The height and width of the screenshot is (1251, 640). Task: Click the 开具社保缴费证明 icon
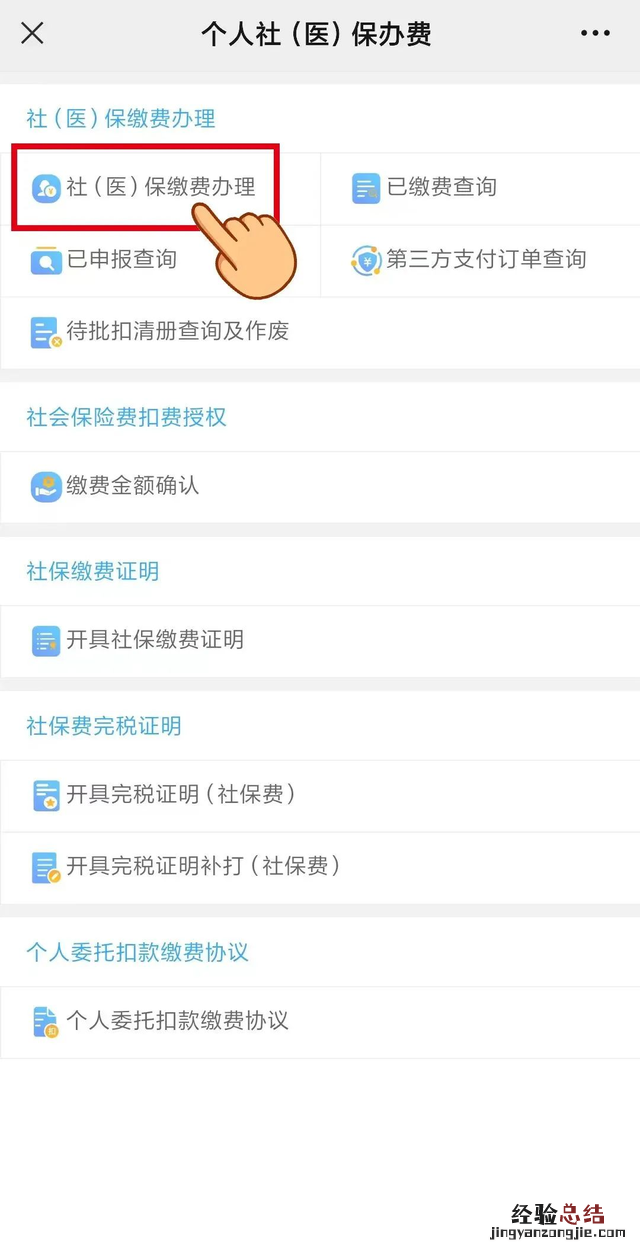pyautogui.click(x=46, y=641)
